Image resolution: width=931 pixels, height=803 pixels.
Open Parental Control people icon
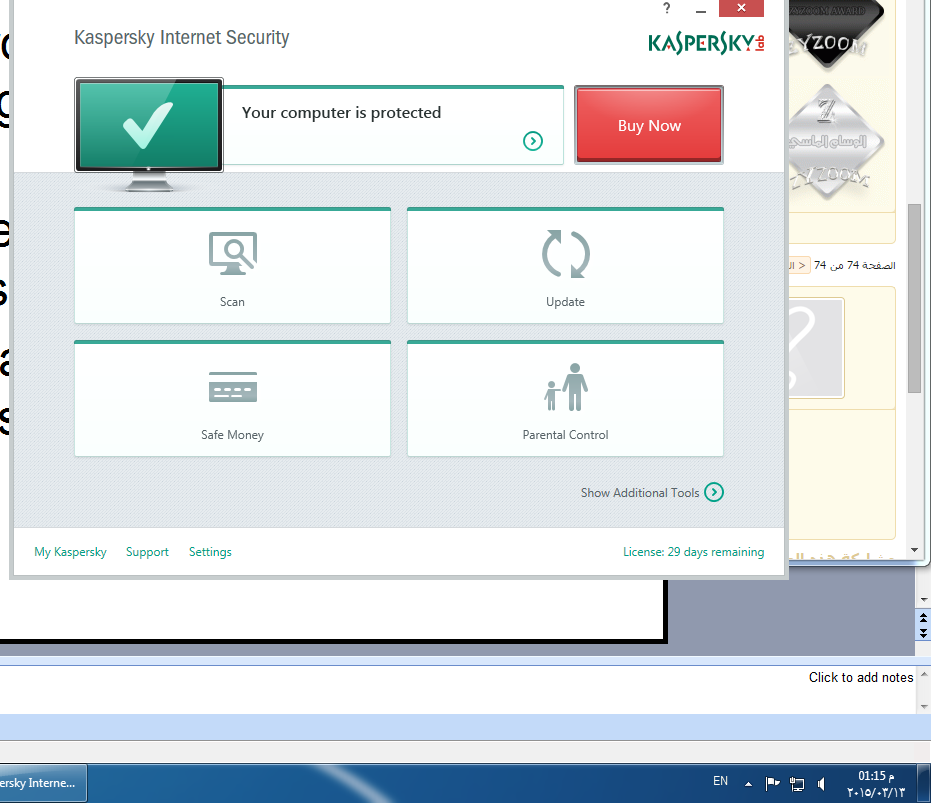[x=565, y=387]
